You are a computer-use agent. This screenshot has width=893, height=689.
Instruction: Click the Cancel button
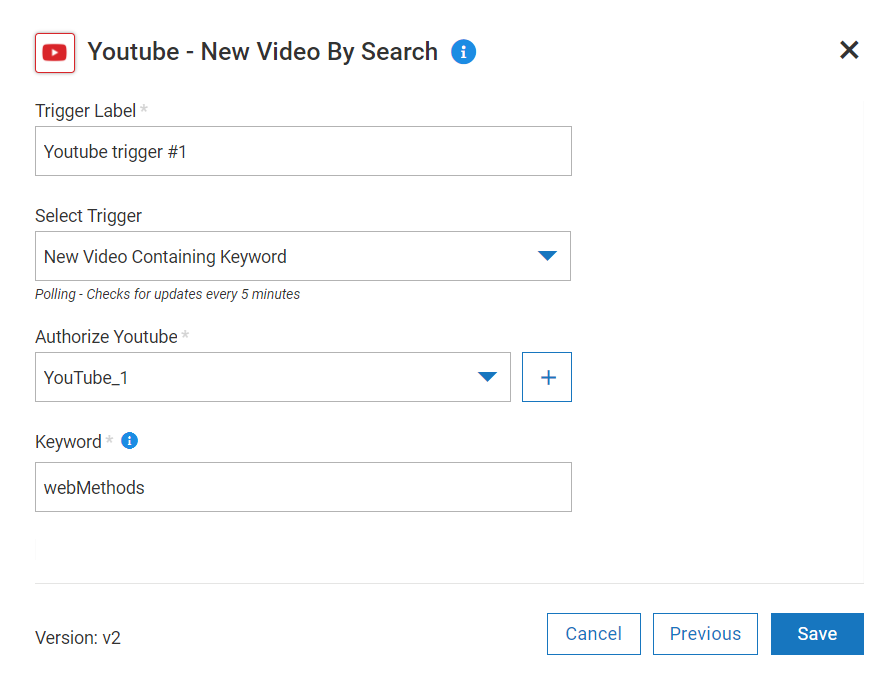[594, 634]
